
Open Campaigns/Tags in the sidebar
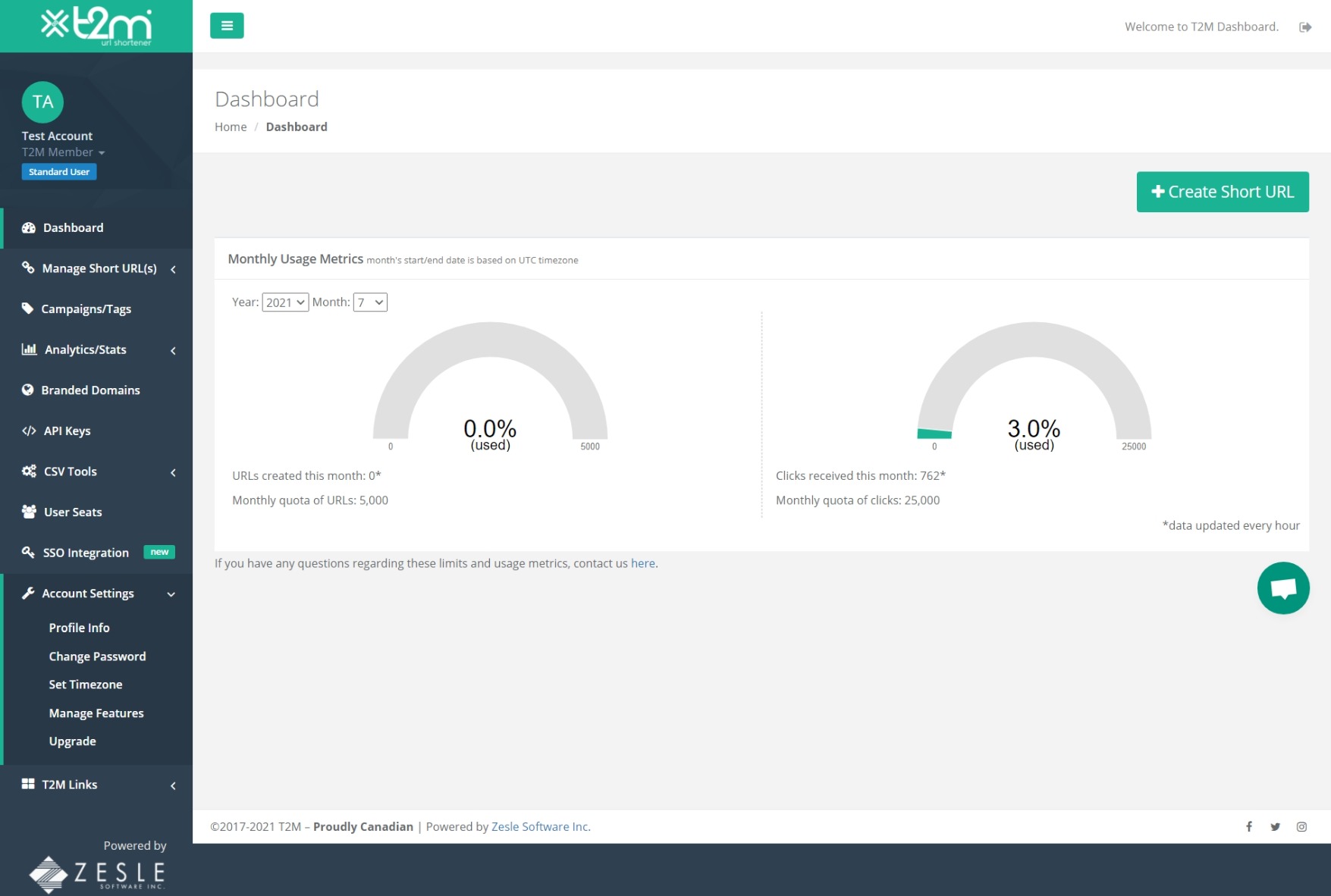[86, 309]
